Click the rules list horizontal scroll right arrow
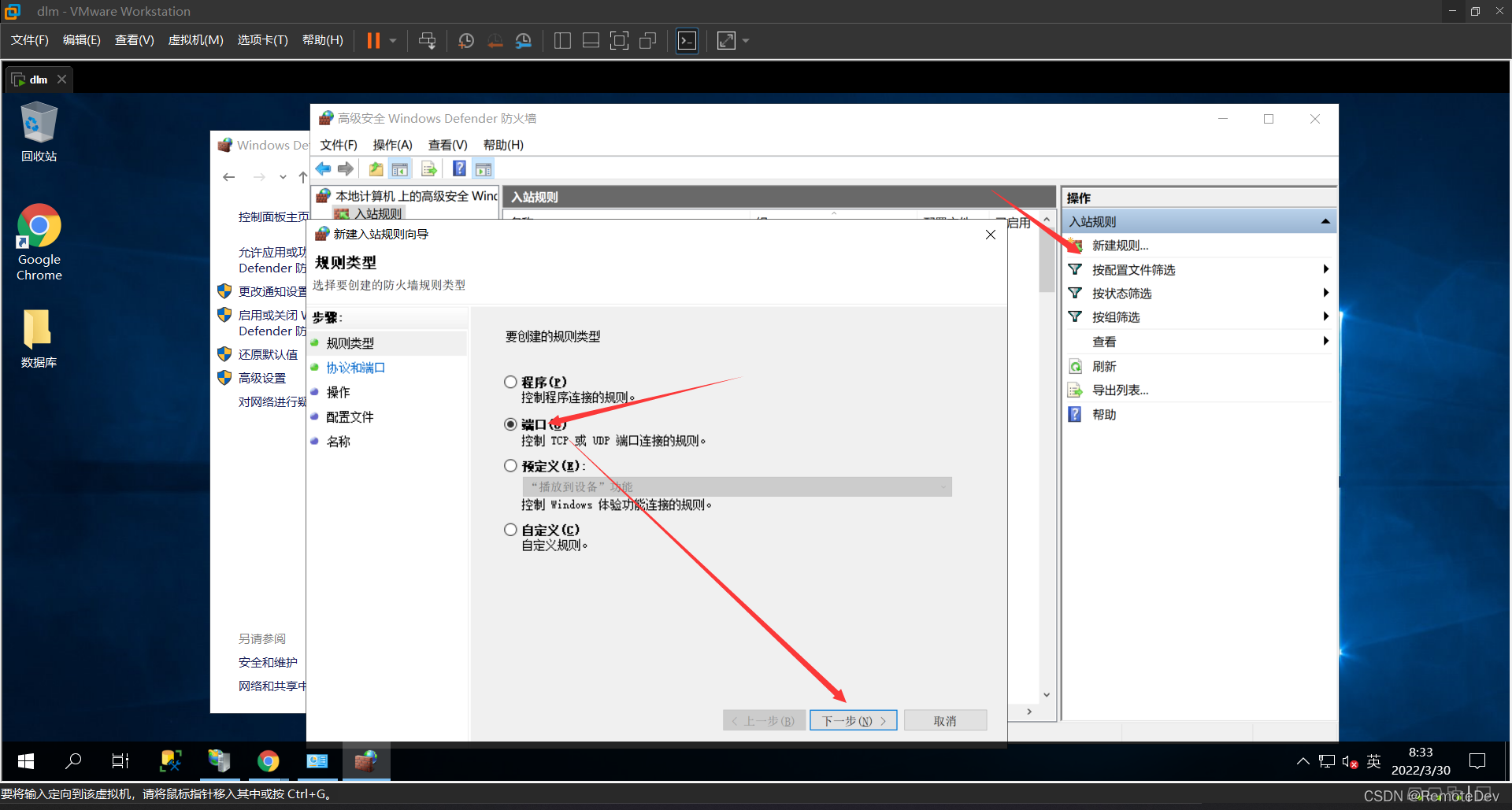Image resolution: width=1512 pixels, height=810 pixels. point(1029,712)
